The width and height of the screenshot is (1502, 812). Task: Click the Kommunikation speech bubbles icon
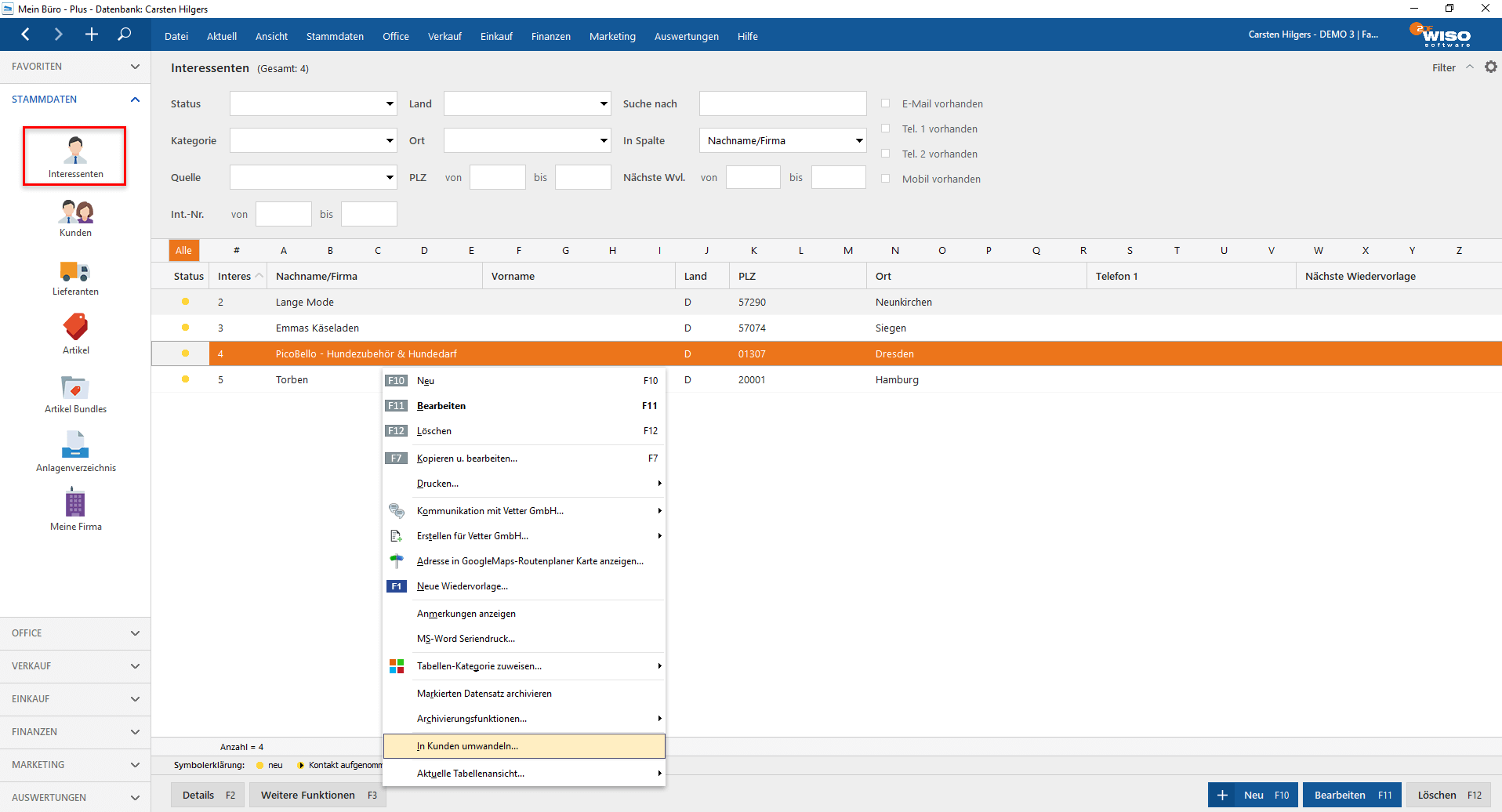pyautogui.click(x=397, y=511)
